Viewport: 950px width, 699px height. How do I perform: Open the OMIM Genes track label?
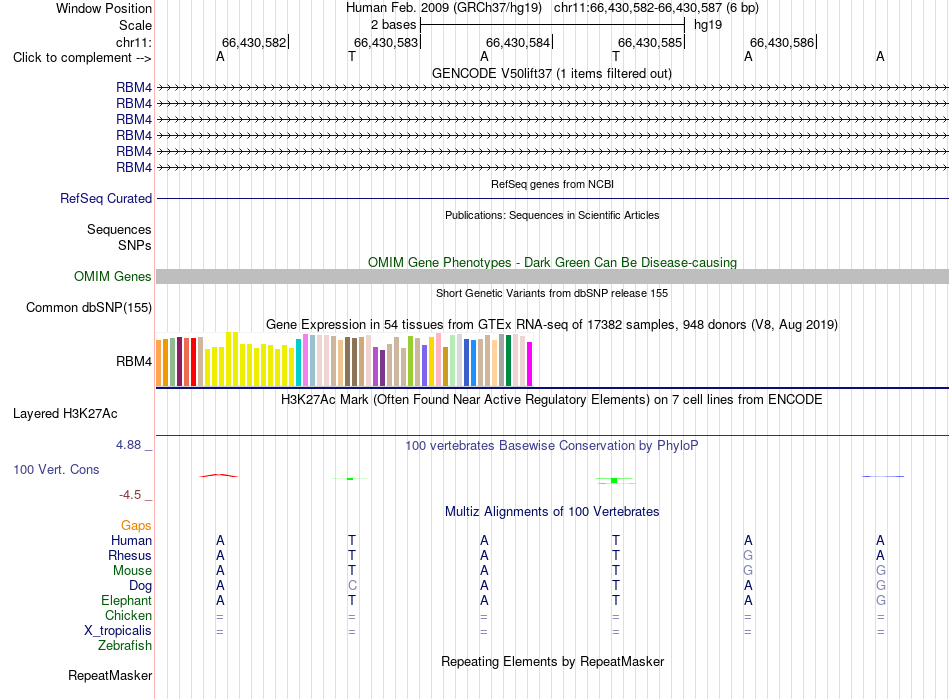click(112, 276)
